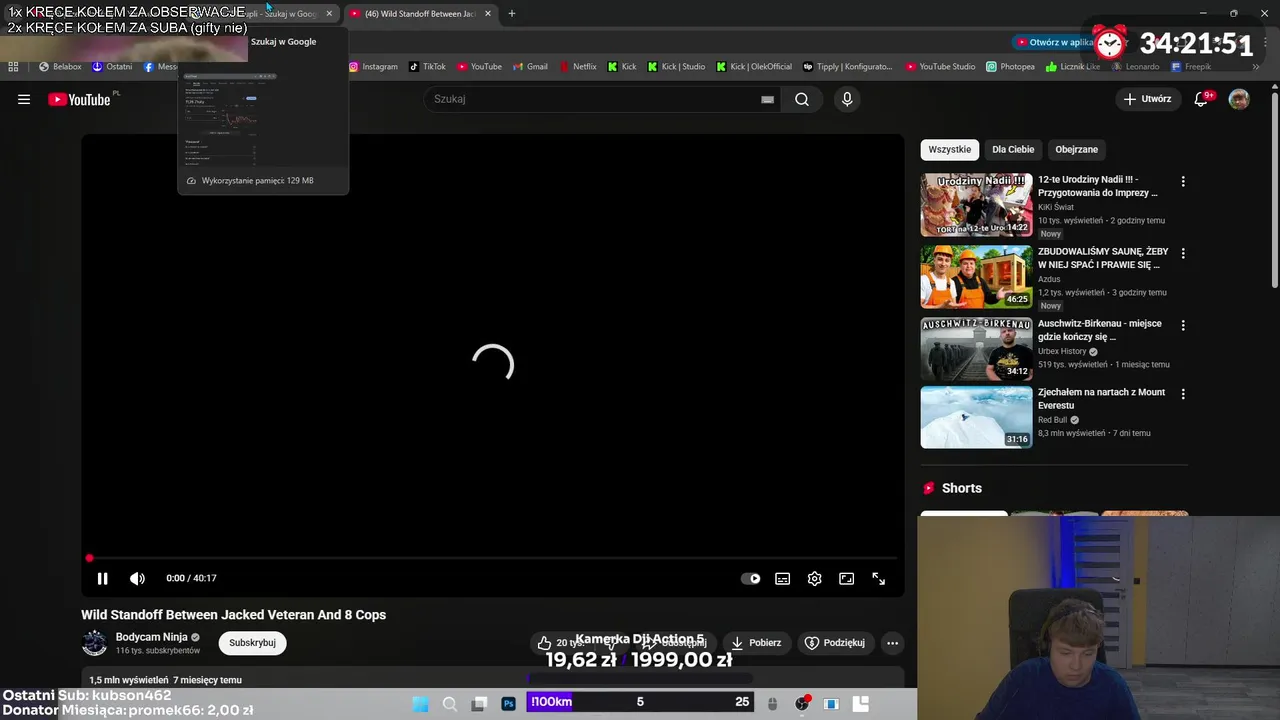Open the Red Bull channel name
This screenshot has height=720, width=1280.
[x=1053, y=420]
